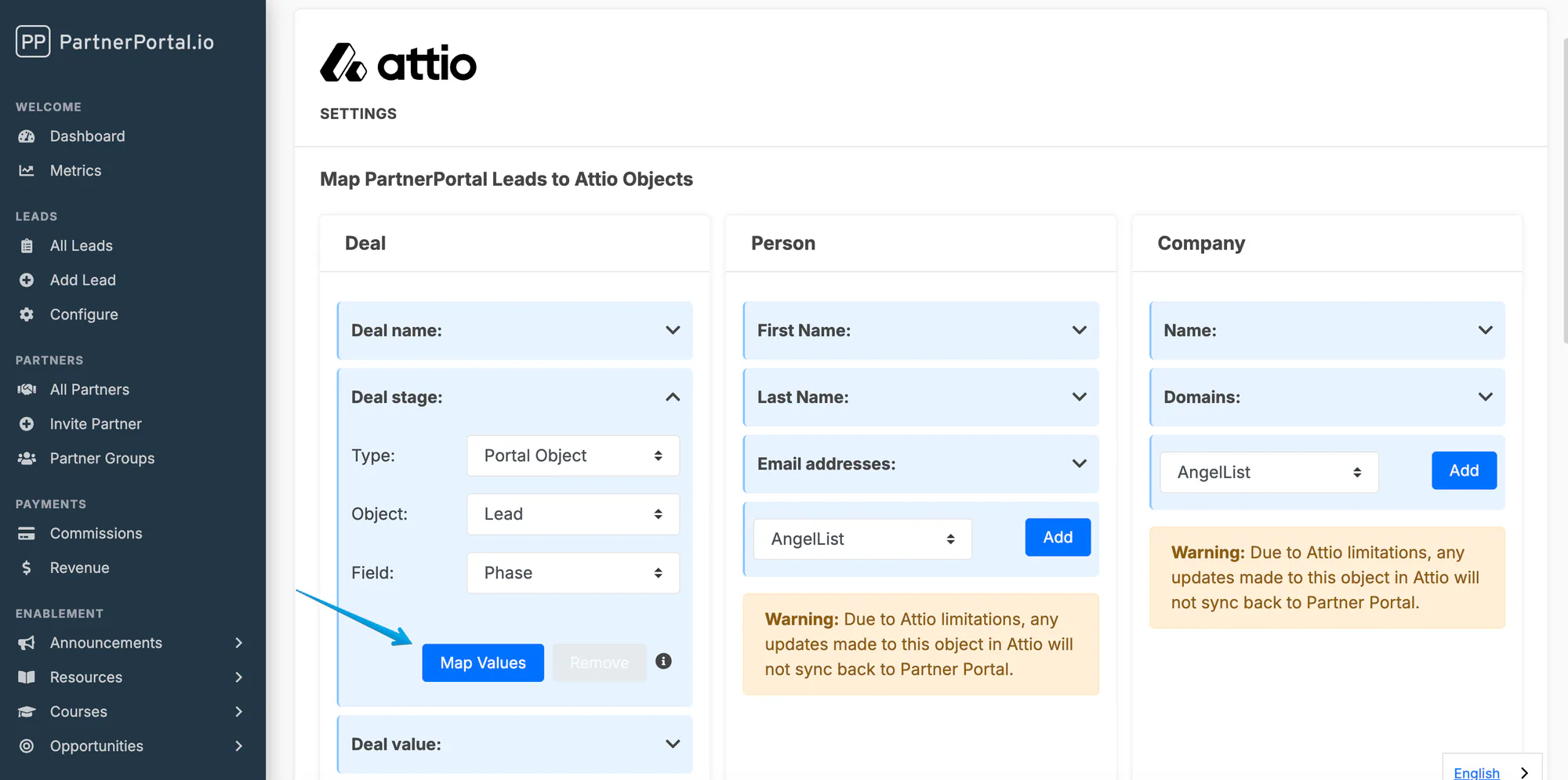The image size is (1568, 780).
Task: Go to Metrics in sidebar
Action: [75, 171]
